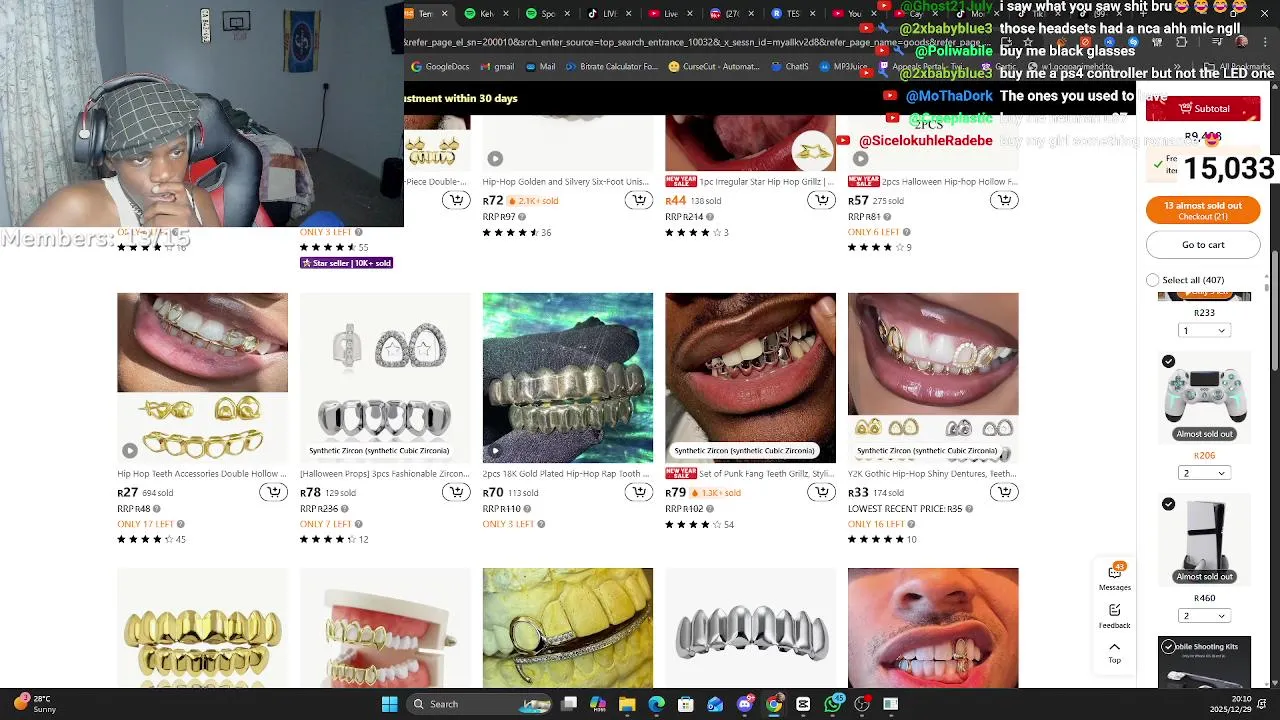This screenshot has width=1280, height=720.
Task: Open quantity dropdown for the R206 controller
Action: pyautogui.click(x=1204, y=473)
